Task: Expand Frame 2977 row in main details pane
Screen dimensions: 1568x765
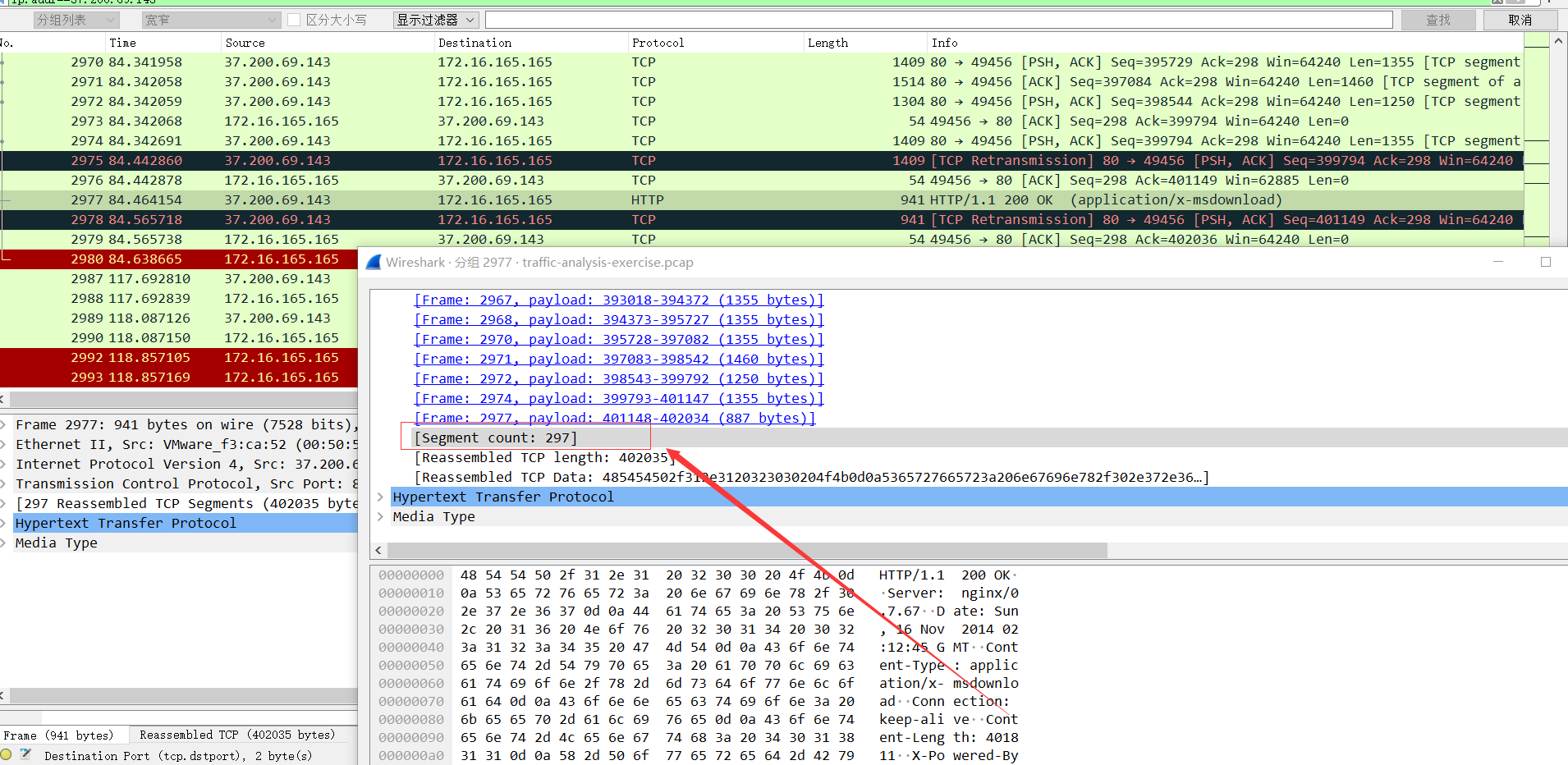Action: (5, 424)
